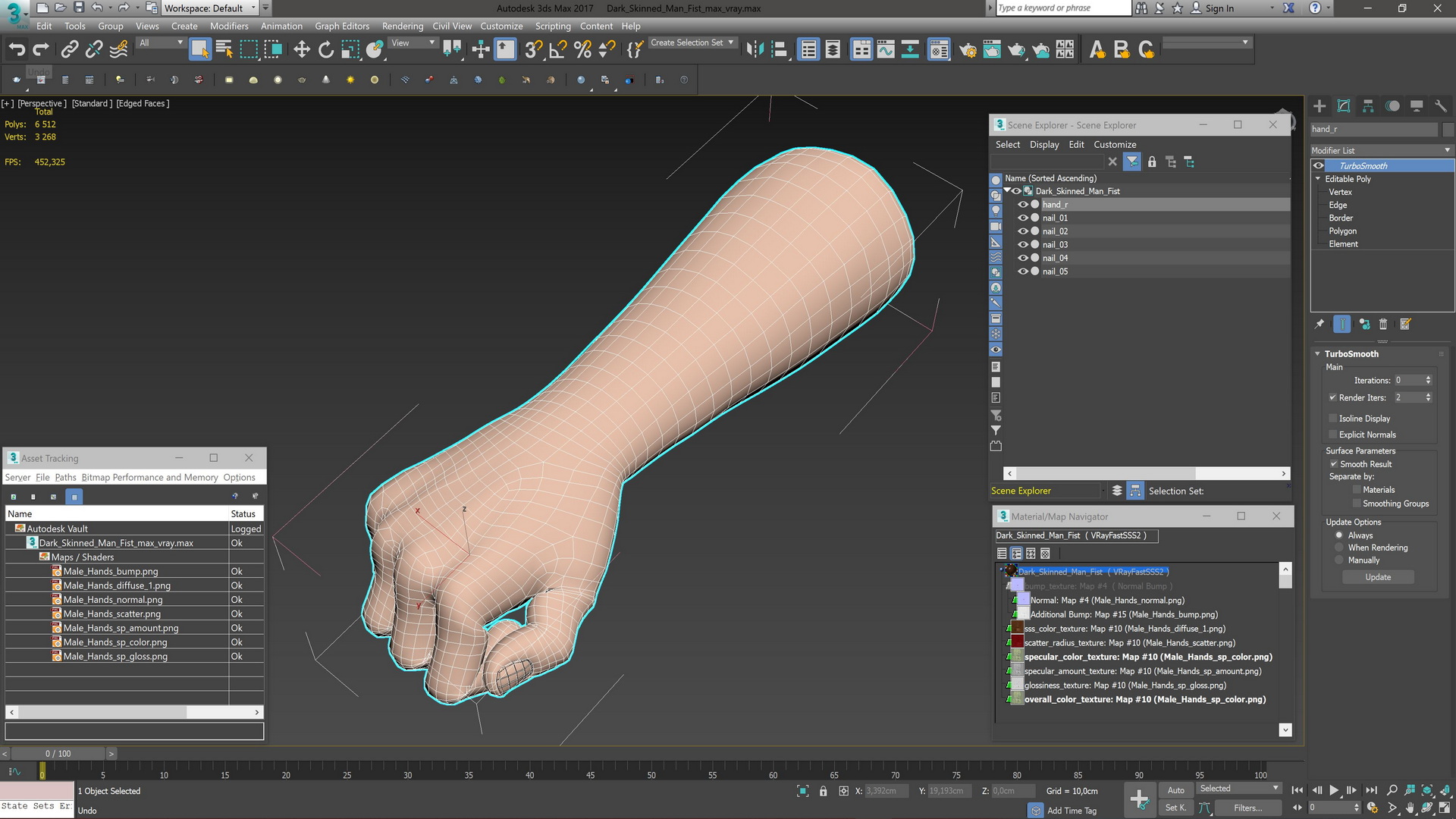Click the Undo arrow in main toolbar
Screen dimensions: 1456x819
point(17,49)
